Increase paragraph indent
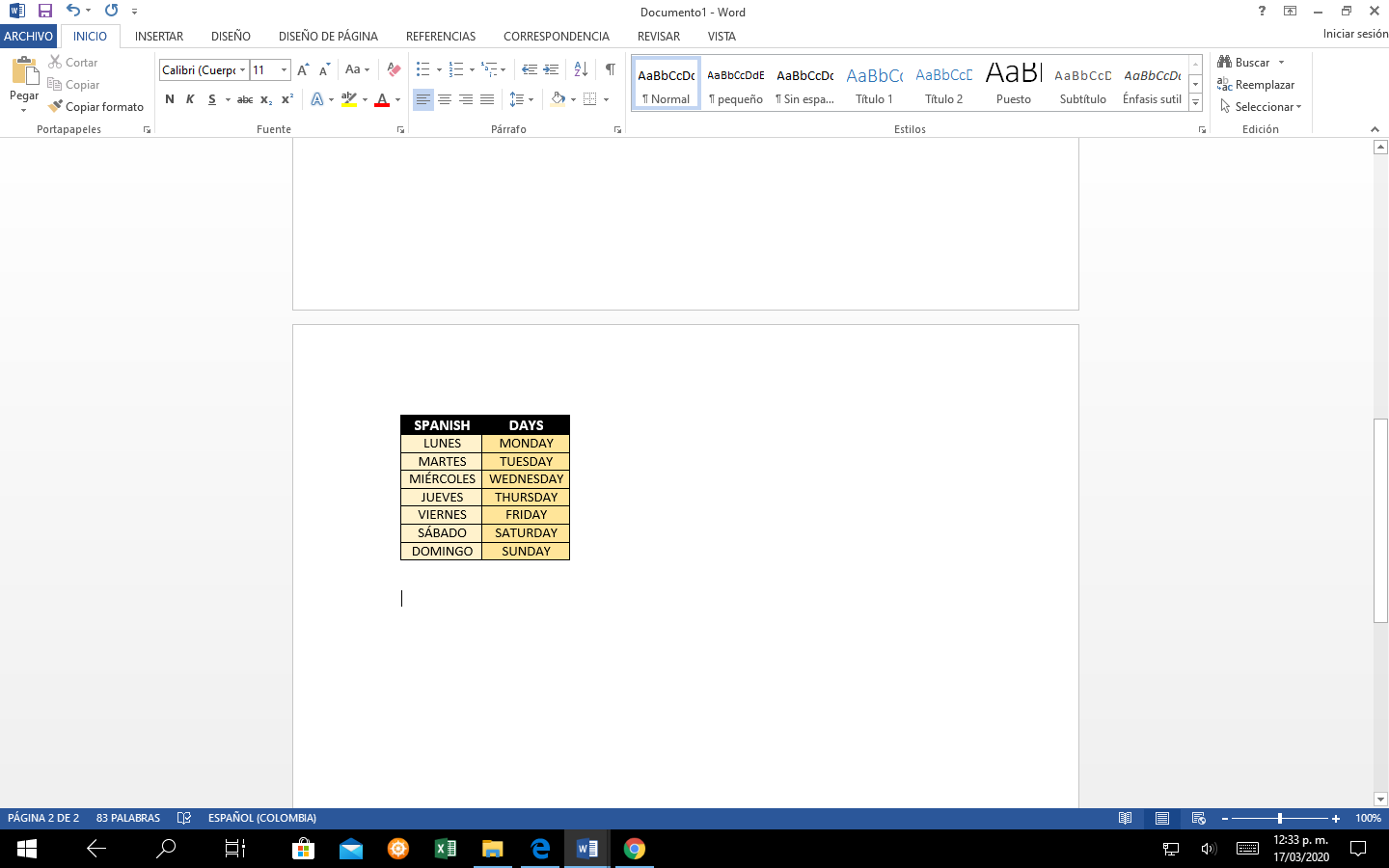 click(x=551, y=69)
